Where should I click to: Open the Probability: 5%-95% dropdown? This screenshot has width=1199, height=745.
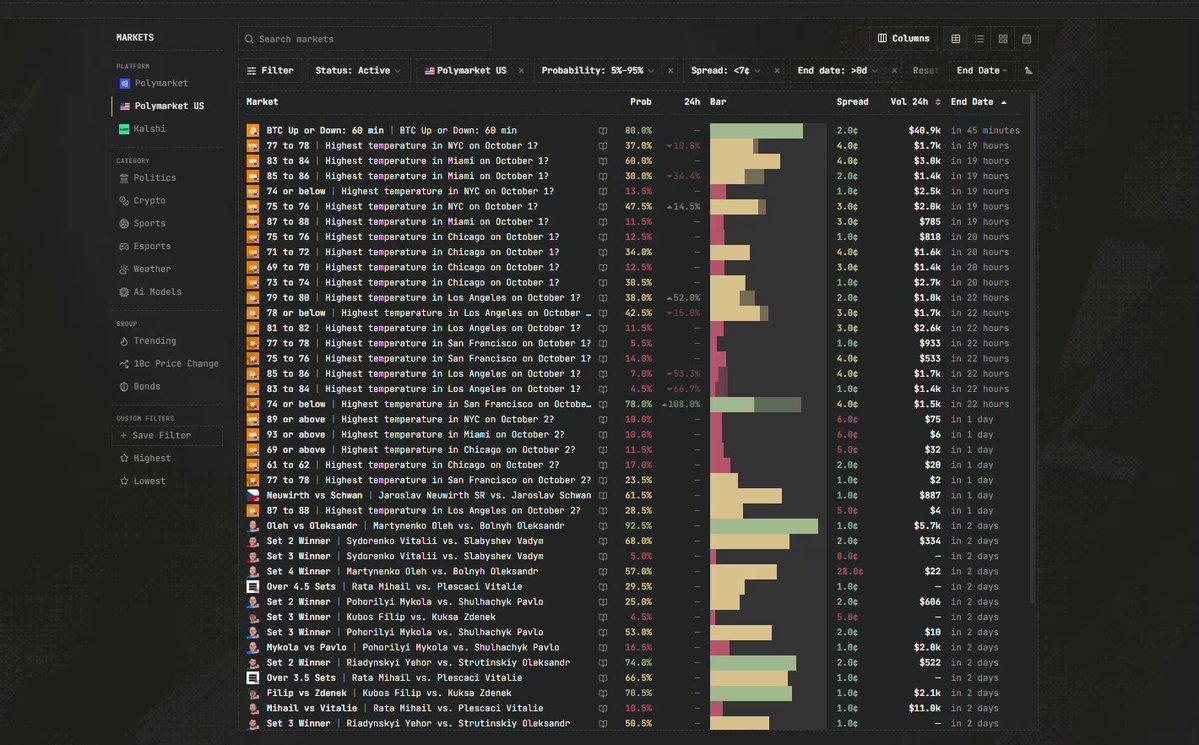597,70
